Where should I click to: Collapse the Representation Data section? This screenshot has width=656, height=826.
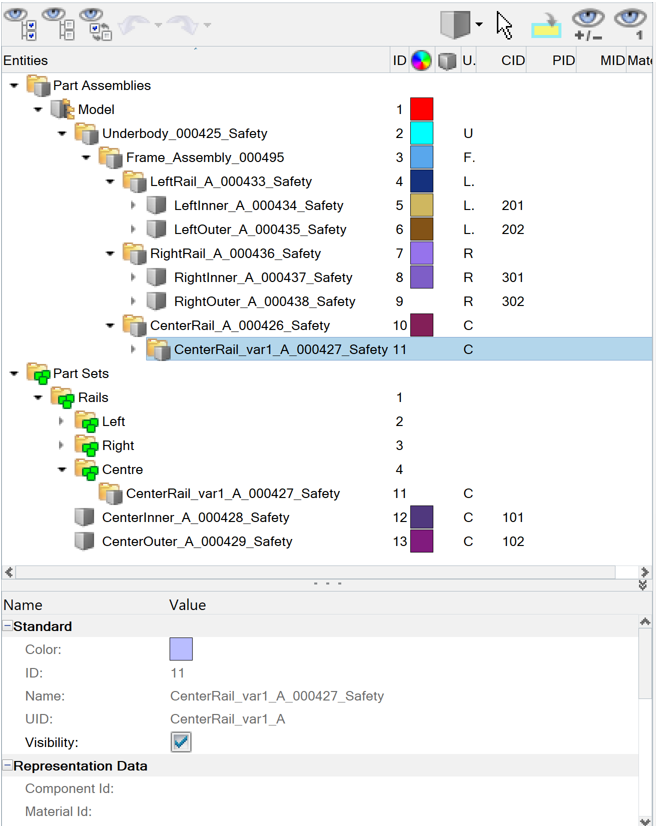coord(8,766)
